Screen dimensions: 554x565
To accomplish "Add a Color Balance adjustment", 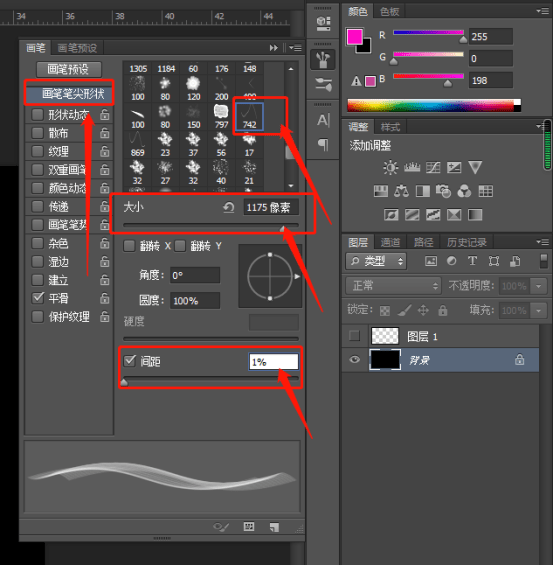I will click(401, 191).
